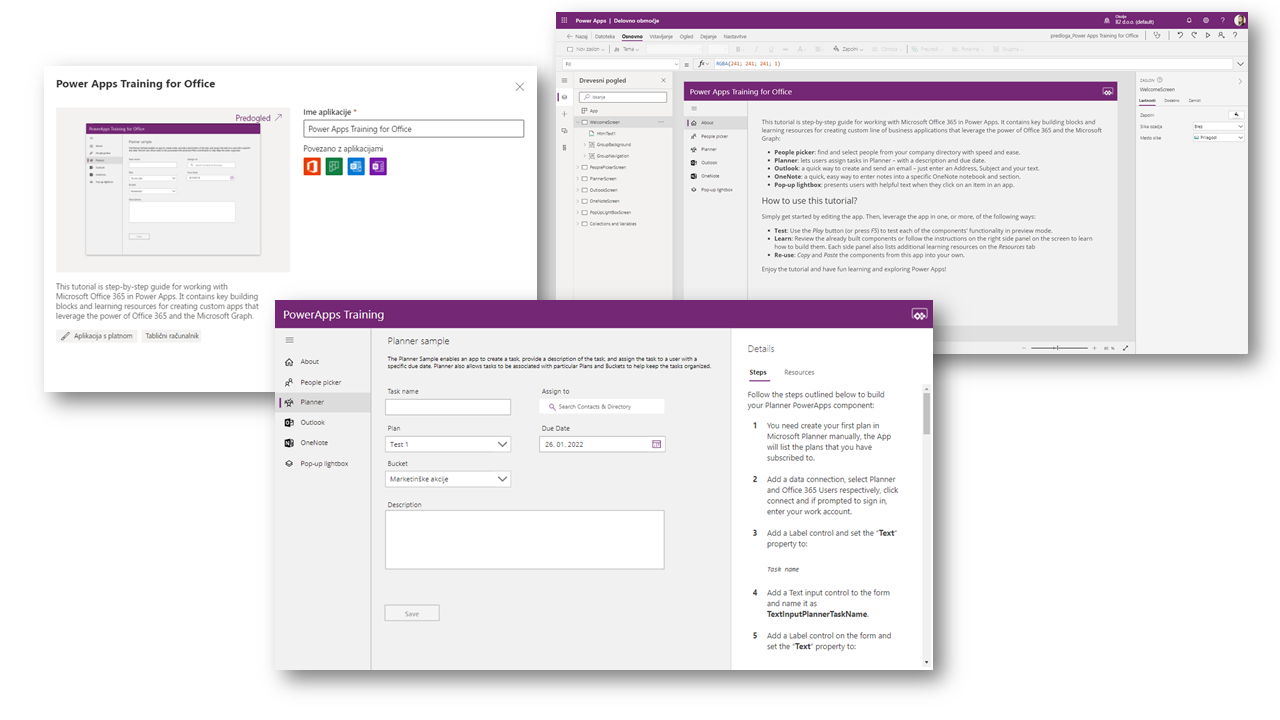This screenshot has width=1280, height=720.
Task: Click the Ime aplikacije text field
Action: [x=413, y=129]
